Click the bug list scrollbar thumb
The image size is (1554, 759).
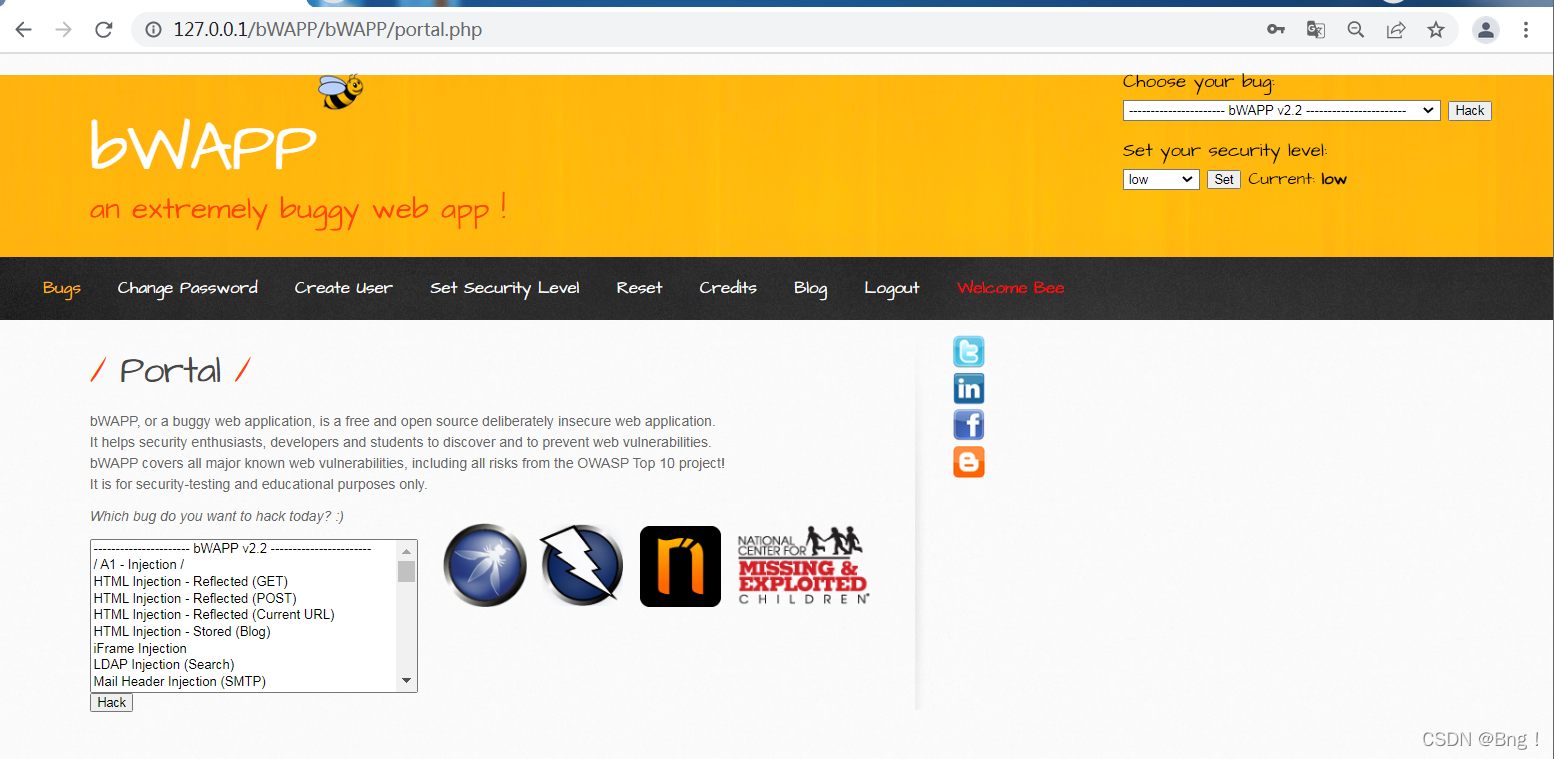tap(406, 571)
